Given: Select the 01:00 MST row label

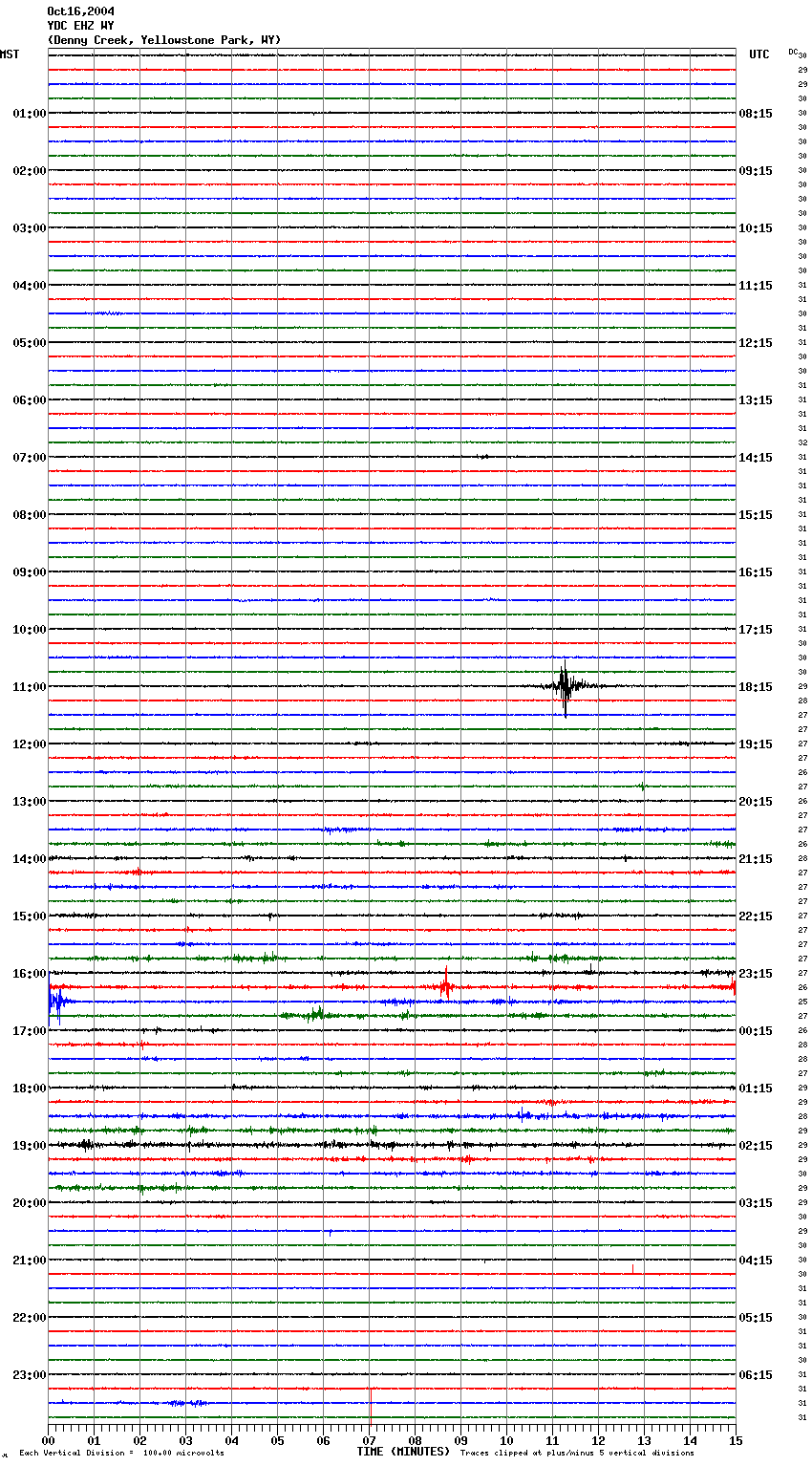Looking at the screenshot, I should coord(29,114).
